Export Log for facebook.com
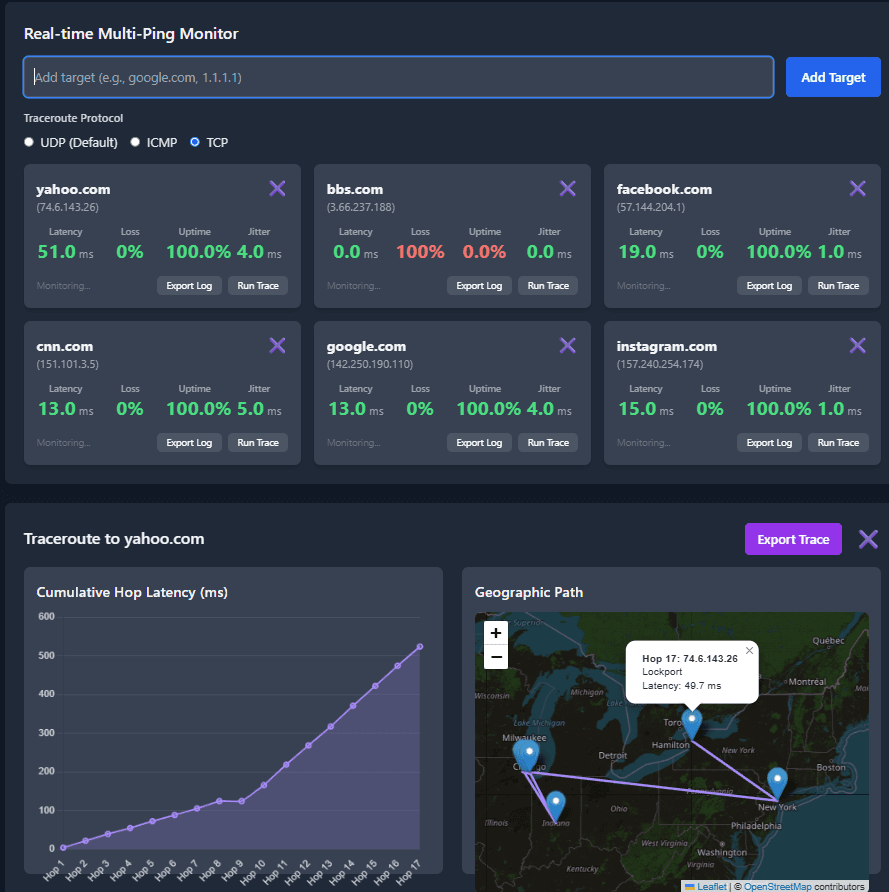889x892 pixels. click(768, 285)
